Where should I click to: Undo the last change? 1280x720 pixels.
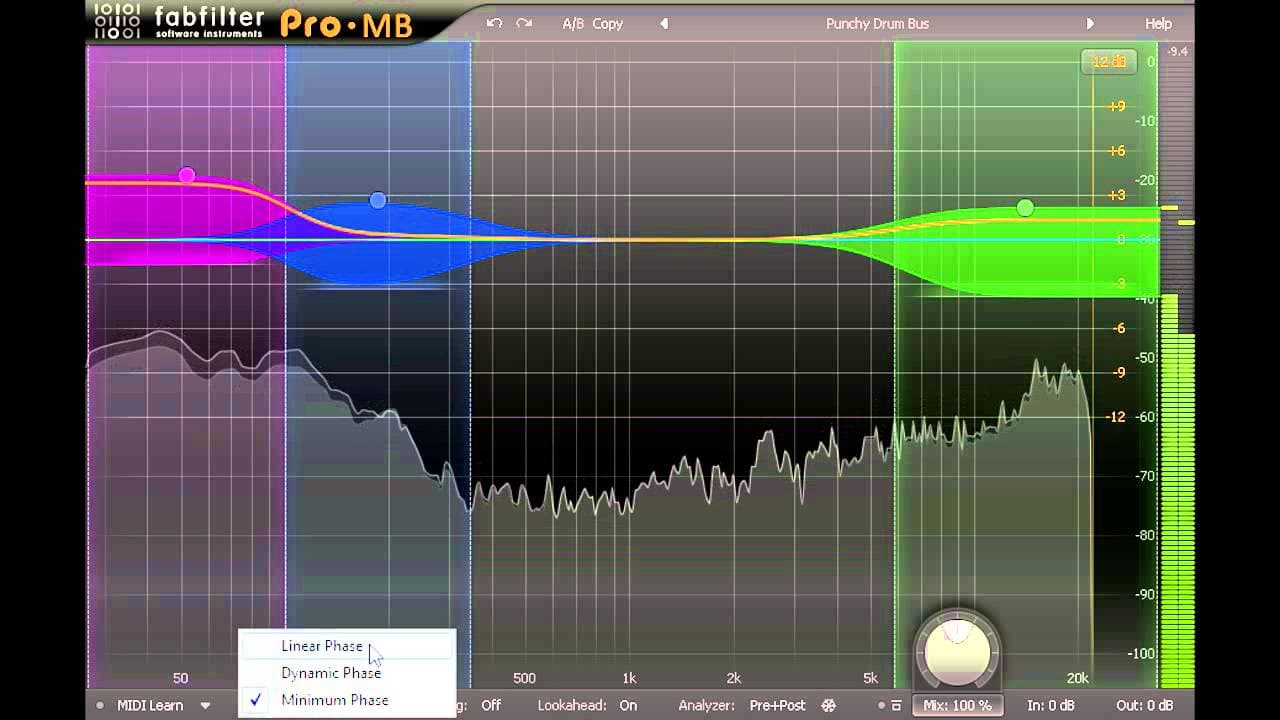pyautogui.click(x=494, y=23)
